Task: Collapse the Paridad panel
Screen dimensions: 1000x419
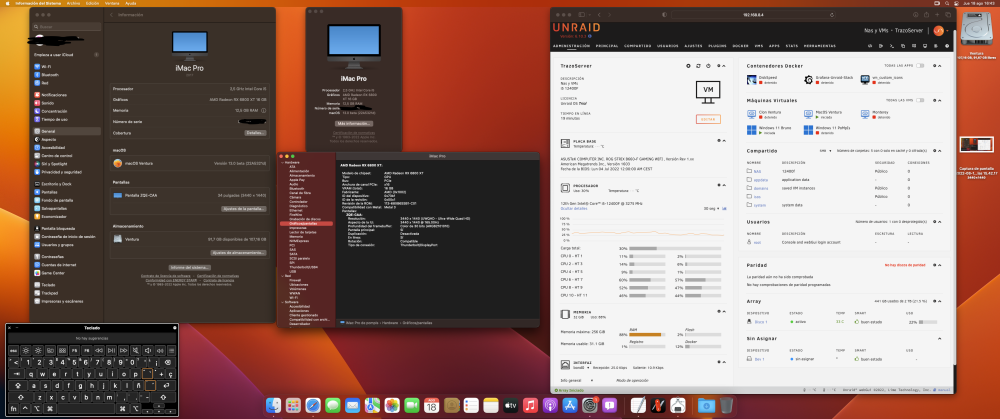Action: 940,265
